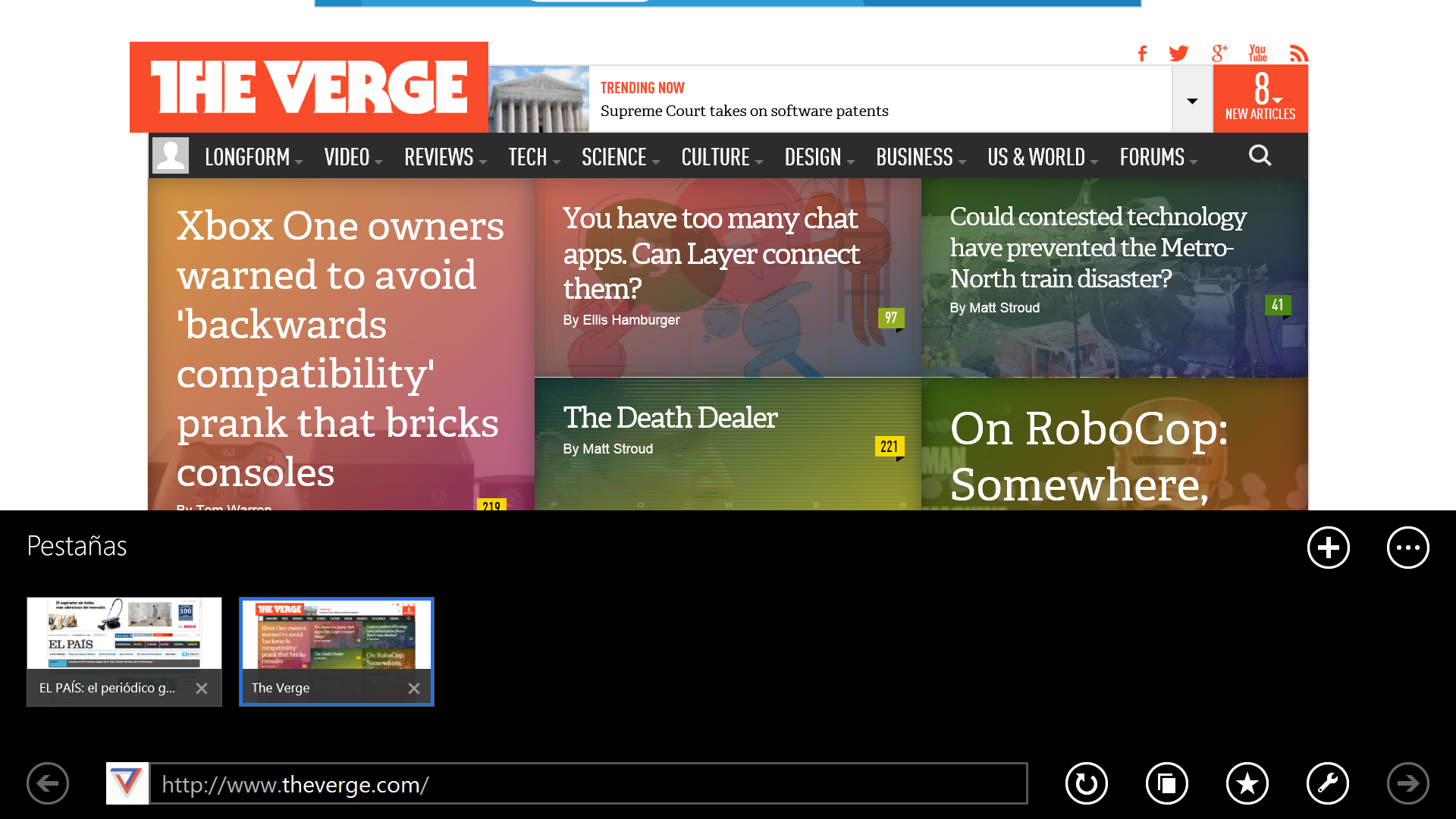This screenshot has height=819, width=1456.
Task: Click the URL address field
Action: pos(588,784)
